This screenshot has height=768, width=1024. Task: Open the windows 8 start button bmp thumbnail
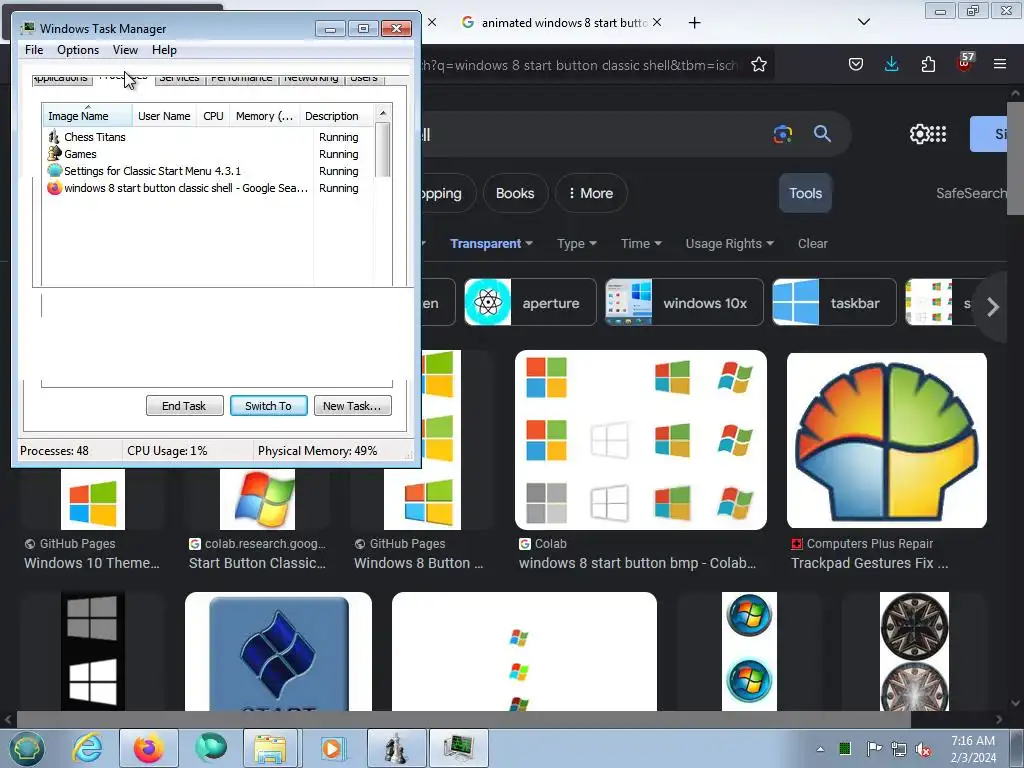(641, 440)
